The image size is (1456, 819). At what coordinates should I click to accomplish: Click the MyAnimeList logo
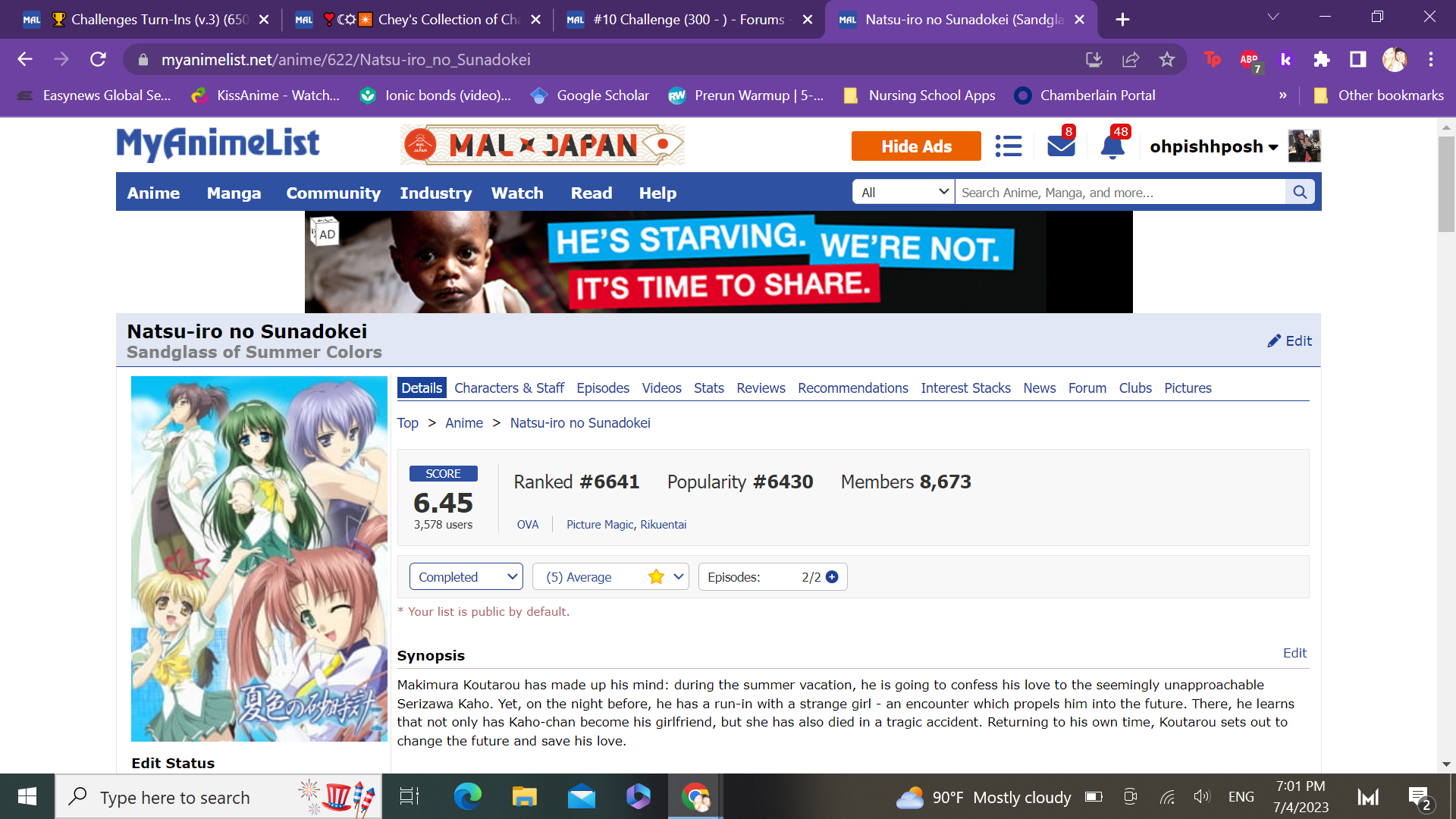[218, 144]
